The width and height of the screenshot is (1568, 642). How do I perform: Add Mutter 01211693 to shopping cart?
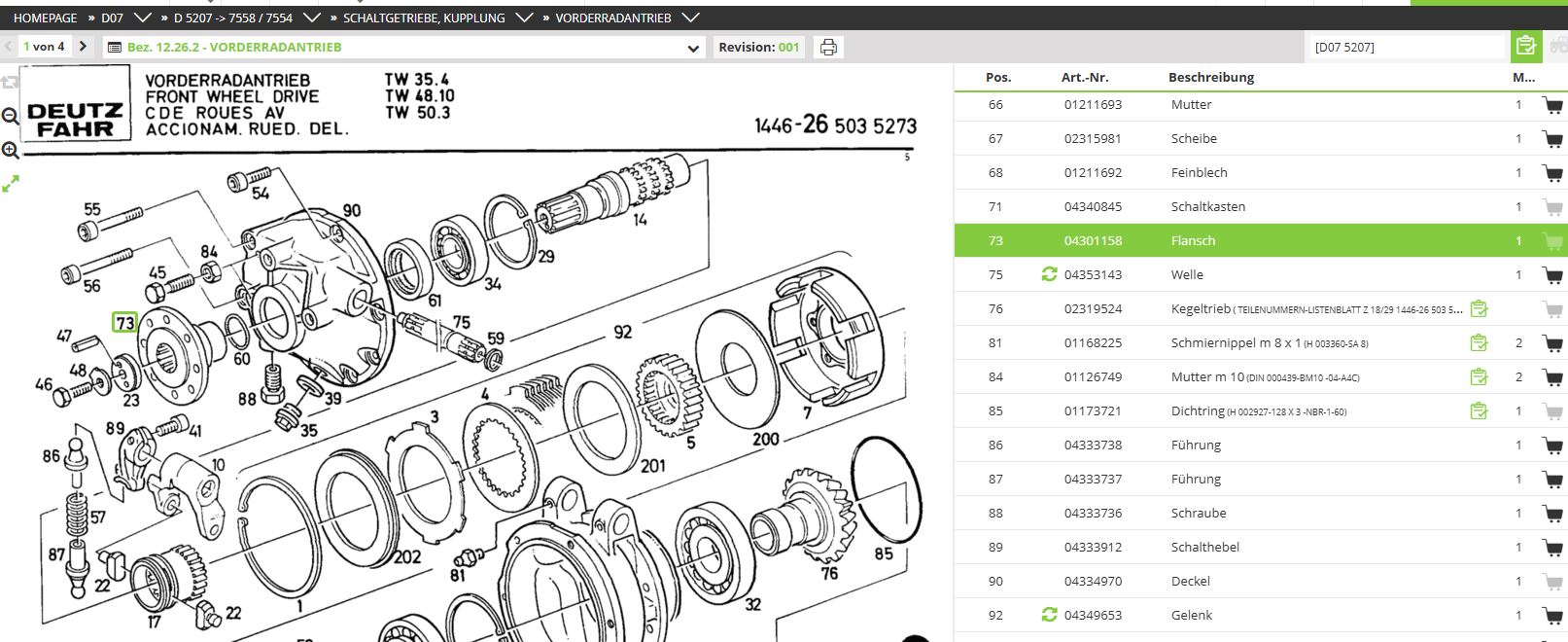tap(1551, 105)
